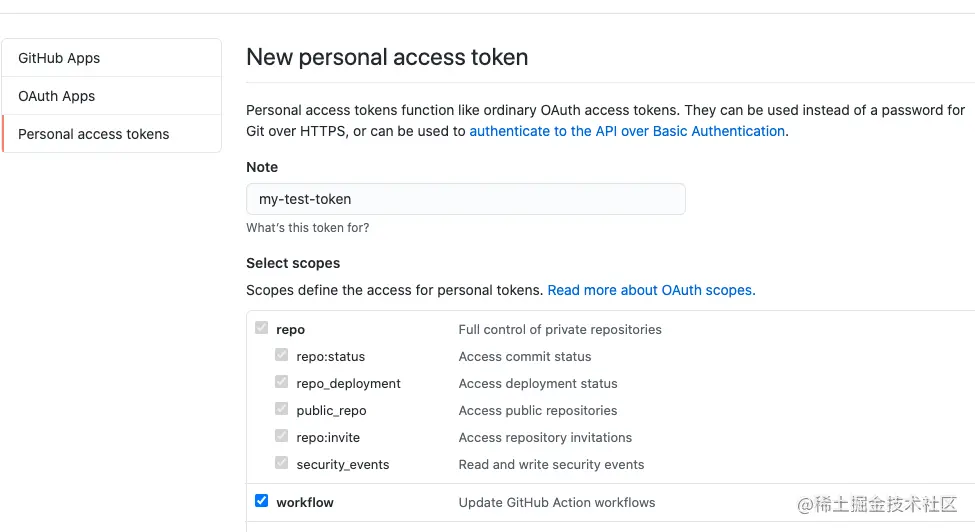Toggle the public_repo checkbox
Image resolution: width=975 pixels, height=532 pixels.
click(282, 409)
